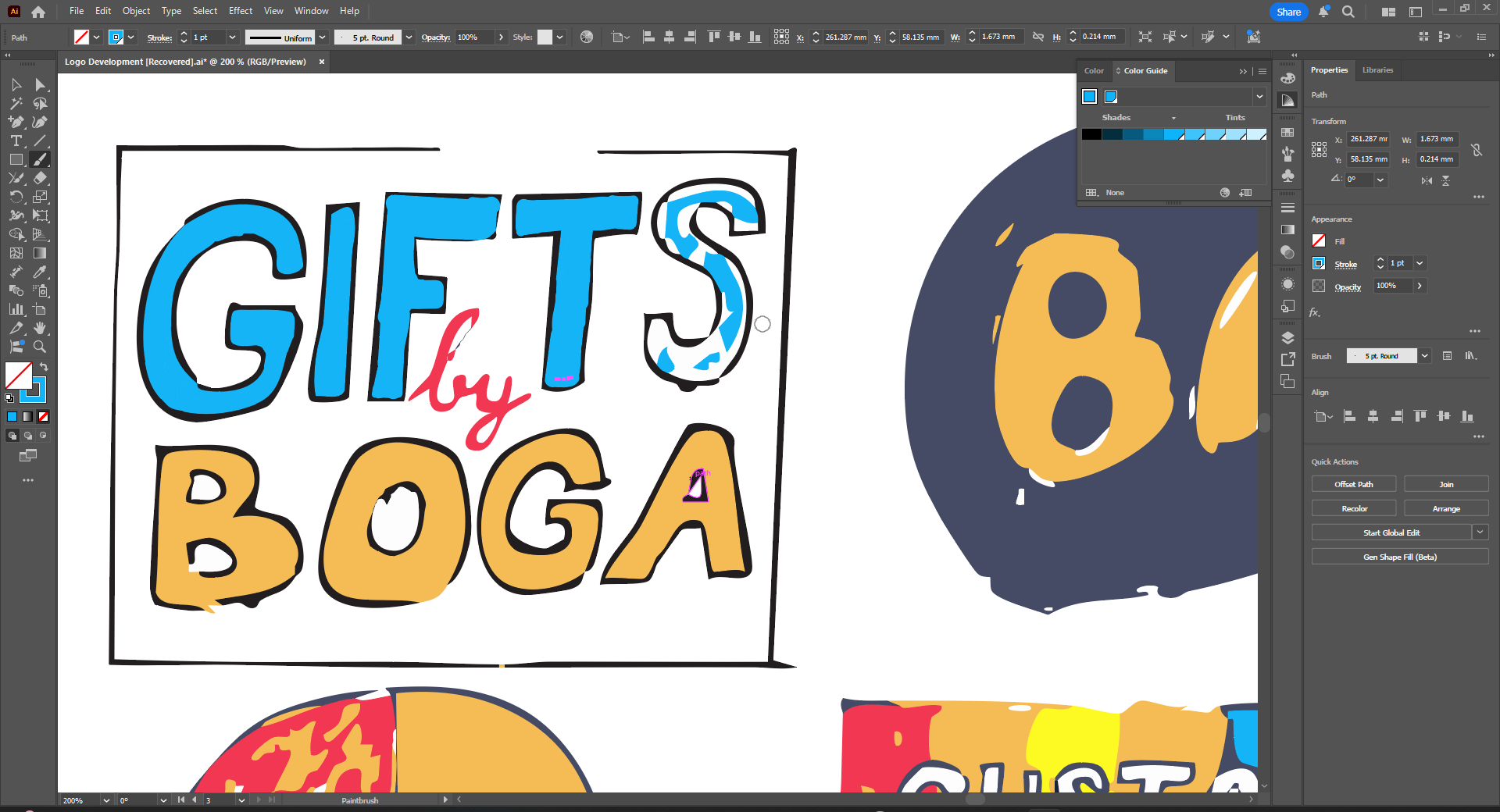The image size is (1500, 812).
Task: Select the Zoom magnifier tool
Action: point(40,347)
